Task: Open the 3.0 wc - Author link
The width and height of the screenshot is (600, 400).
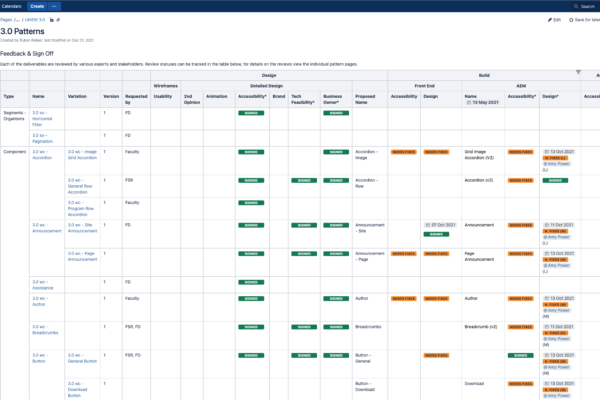Action: coord(40,301)
